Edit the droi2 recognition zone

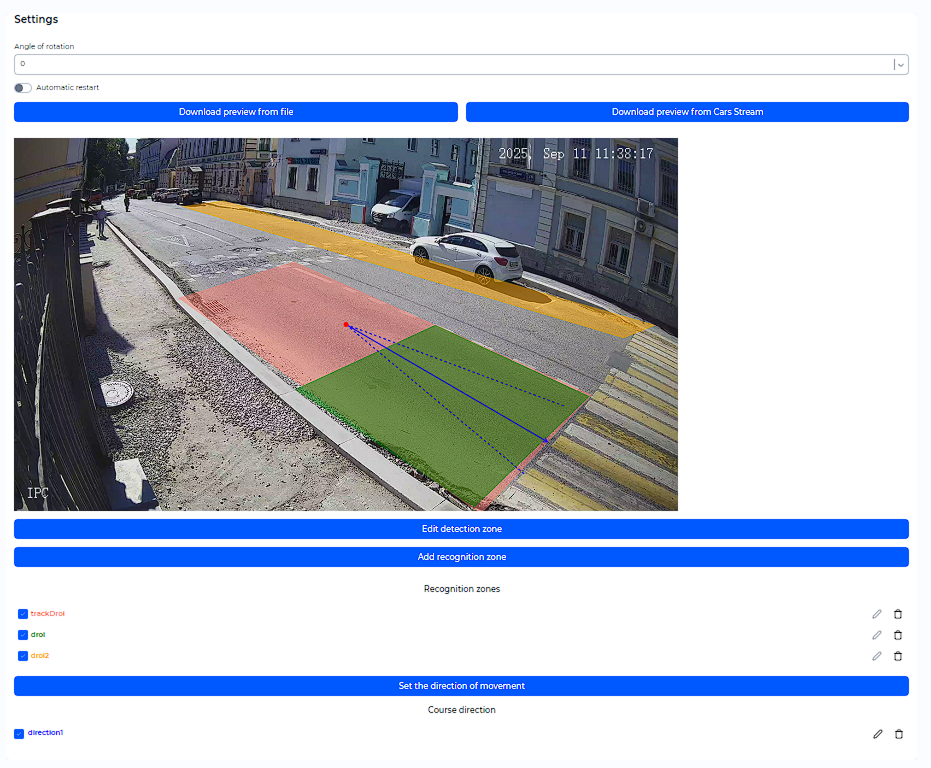(x=877, y=655)
